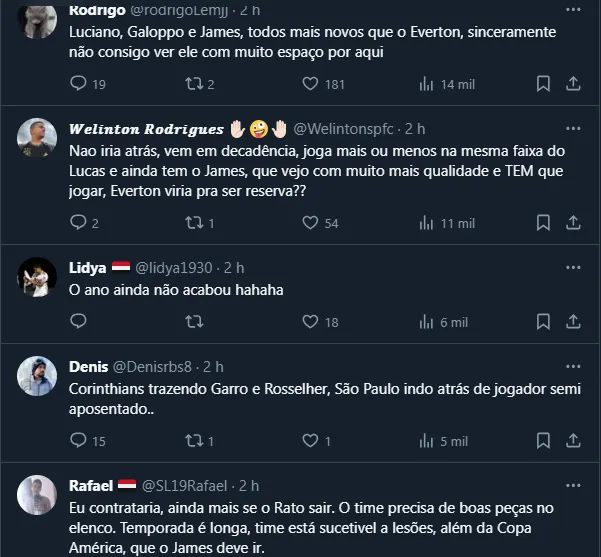This screenshot has width=601, height=557.
Task: Retweet Denis's tweet about Corinthians
Action: (x=194, y=440)
